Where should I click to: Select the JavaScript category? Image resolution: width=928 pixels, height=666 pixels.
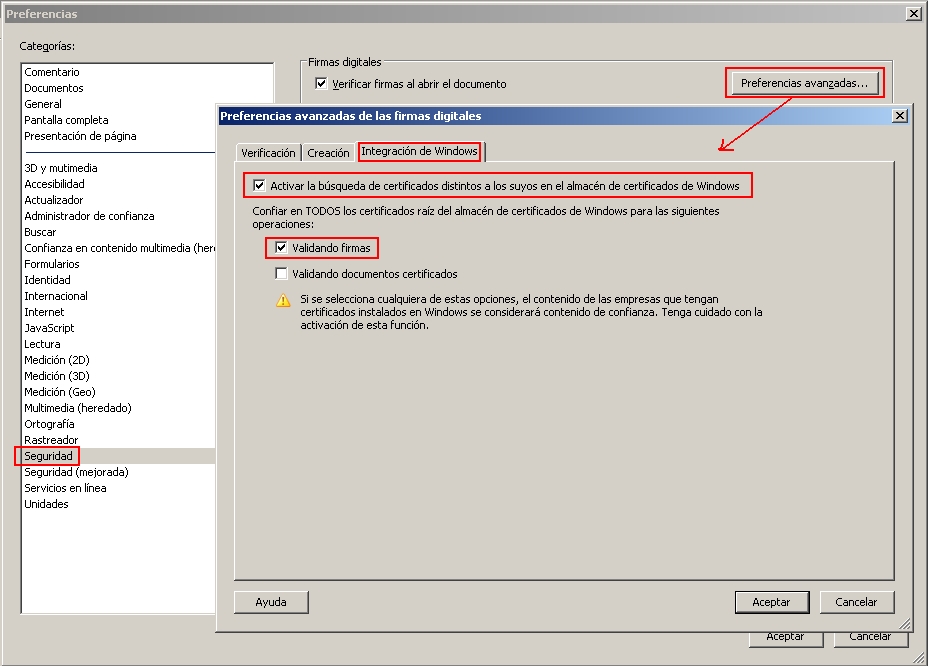pos(49,328)
